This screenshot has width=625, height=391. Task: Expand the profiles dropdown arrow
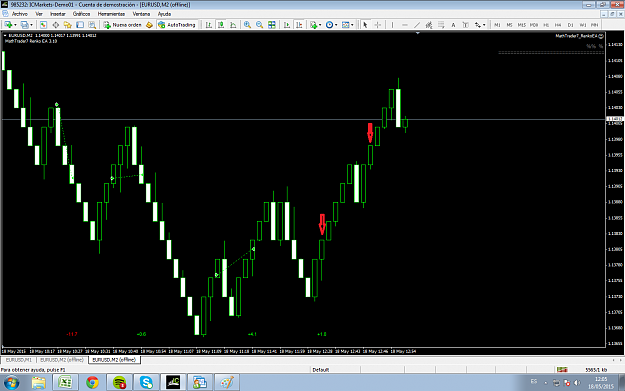(x=31, y=25)
